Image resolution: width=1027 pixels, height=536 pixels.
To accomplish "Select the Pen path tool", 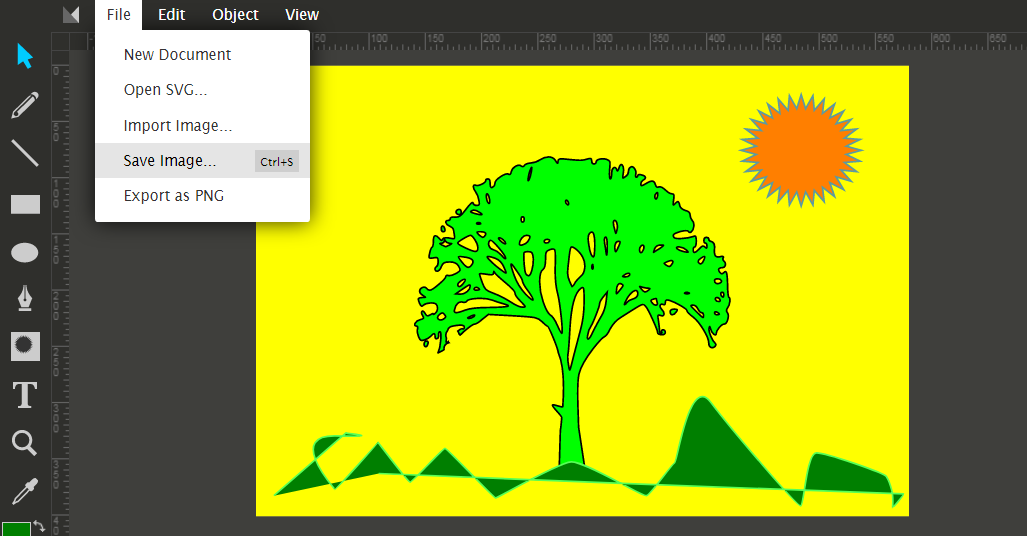I will pos(25,298).
